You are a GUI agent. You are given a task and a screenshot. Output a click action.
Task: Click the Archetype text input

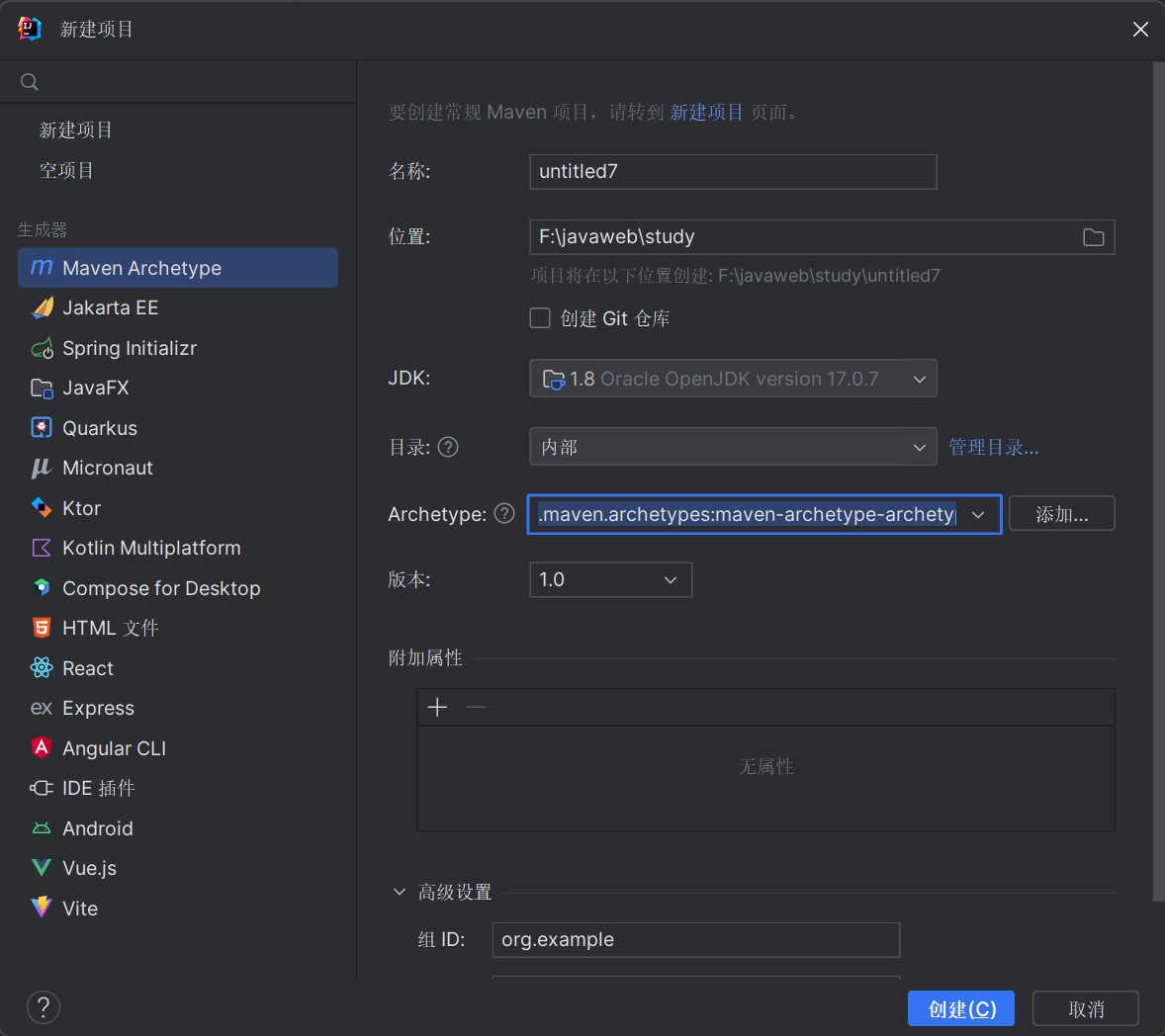[x=747, y=514]
